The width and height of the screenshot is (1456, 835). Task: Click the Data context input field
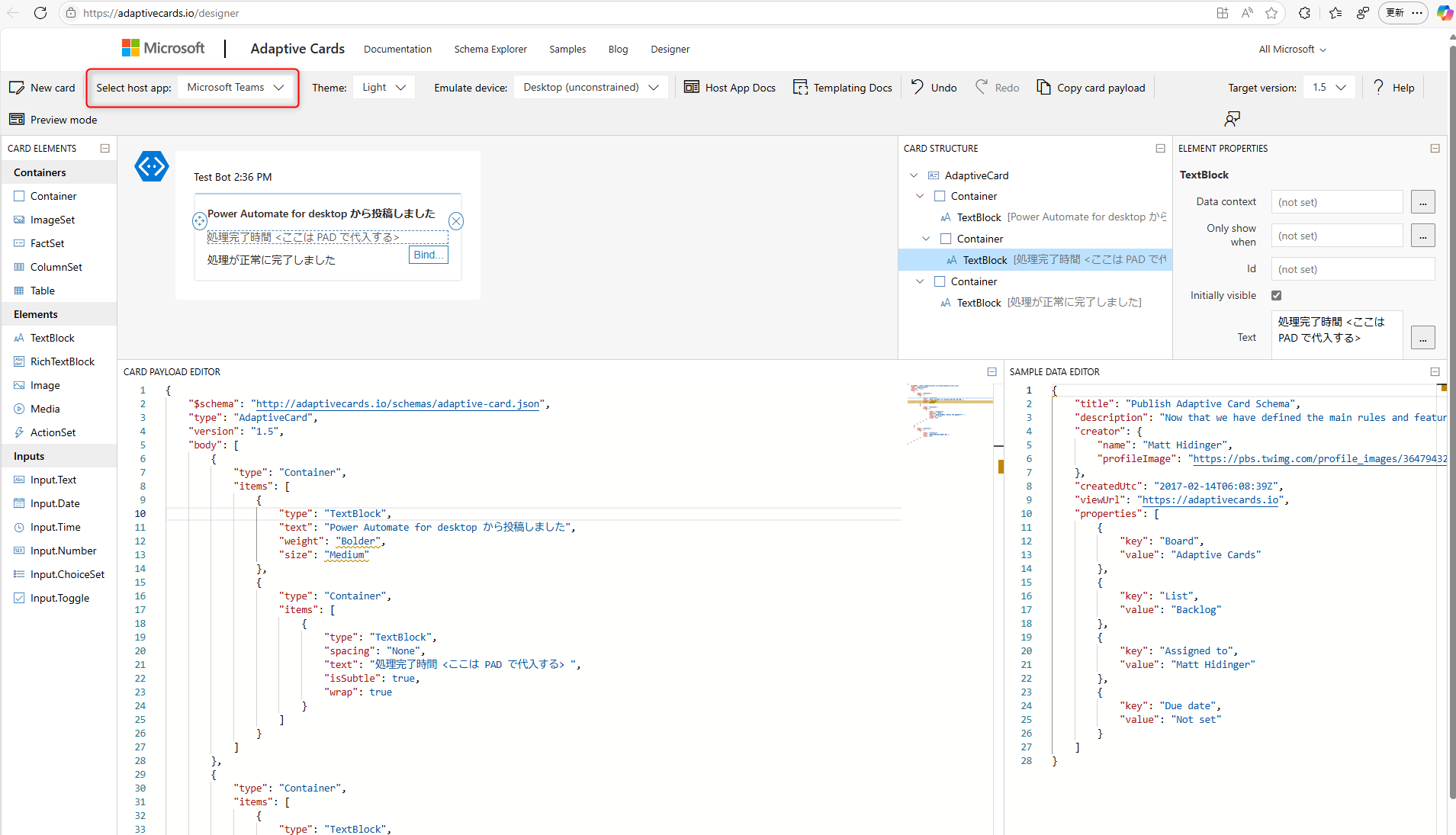pos(1337,202)
